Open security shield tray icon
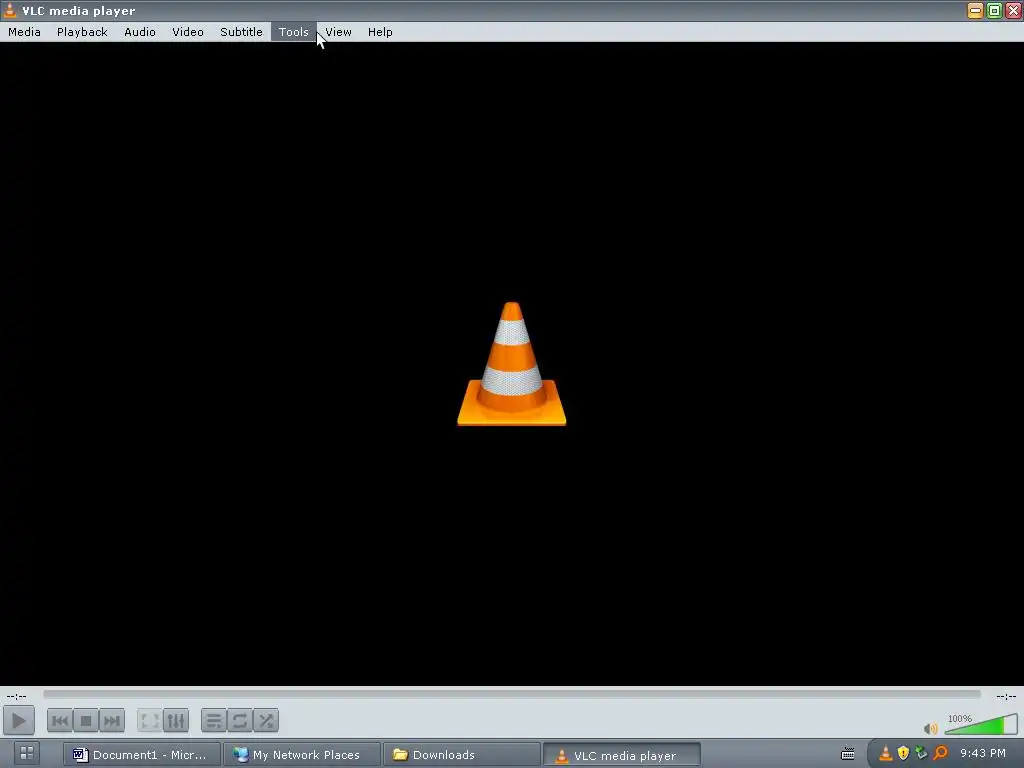 [904, 754]
